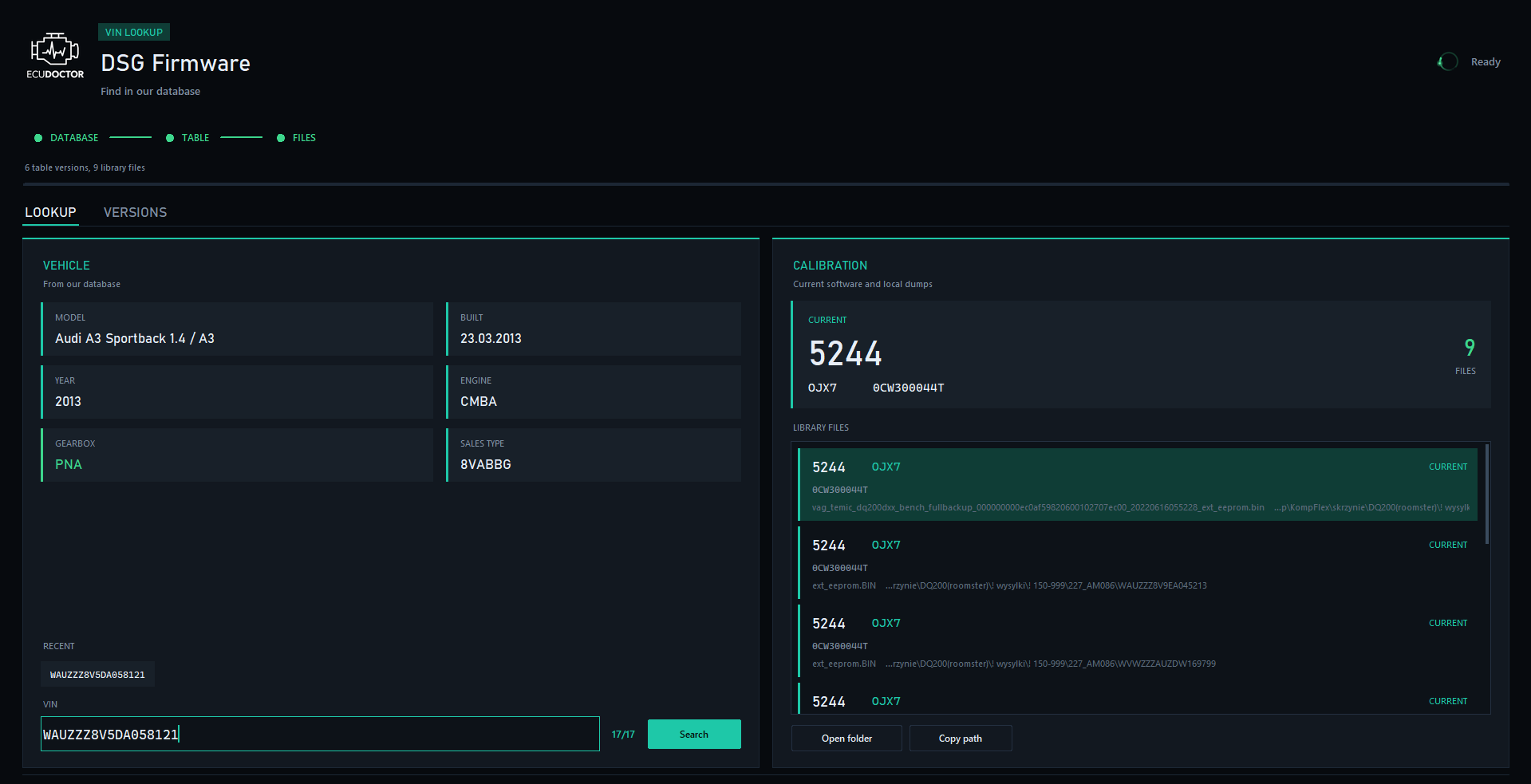Click the 0CW300044T part number in current card
Image resolution: width=1531 pixels, height=784 pixels.
click(909, 388)
